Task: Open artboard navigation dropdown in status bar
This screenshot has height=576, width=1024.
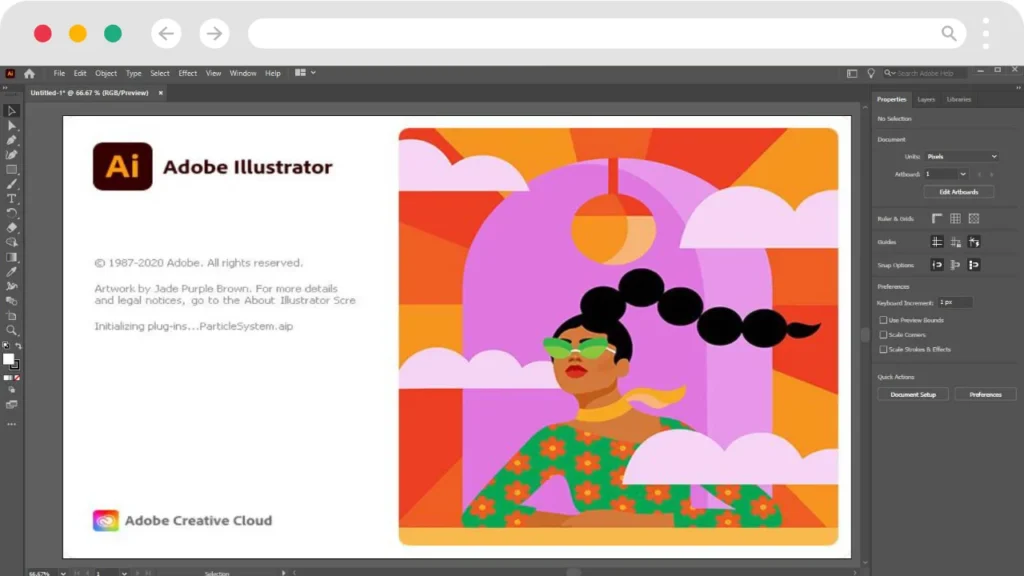Action: [123, 573]
